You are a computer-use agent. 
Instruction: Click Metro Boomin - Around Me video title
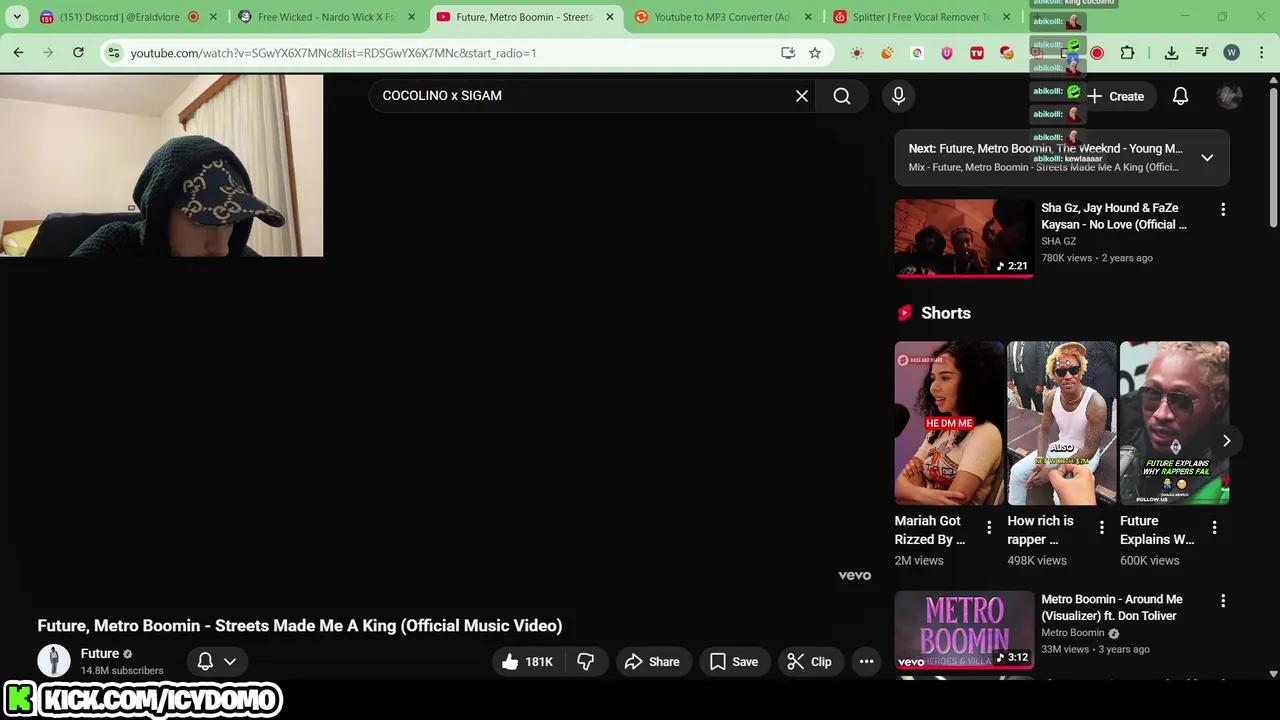[1112, 608]
